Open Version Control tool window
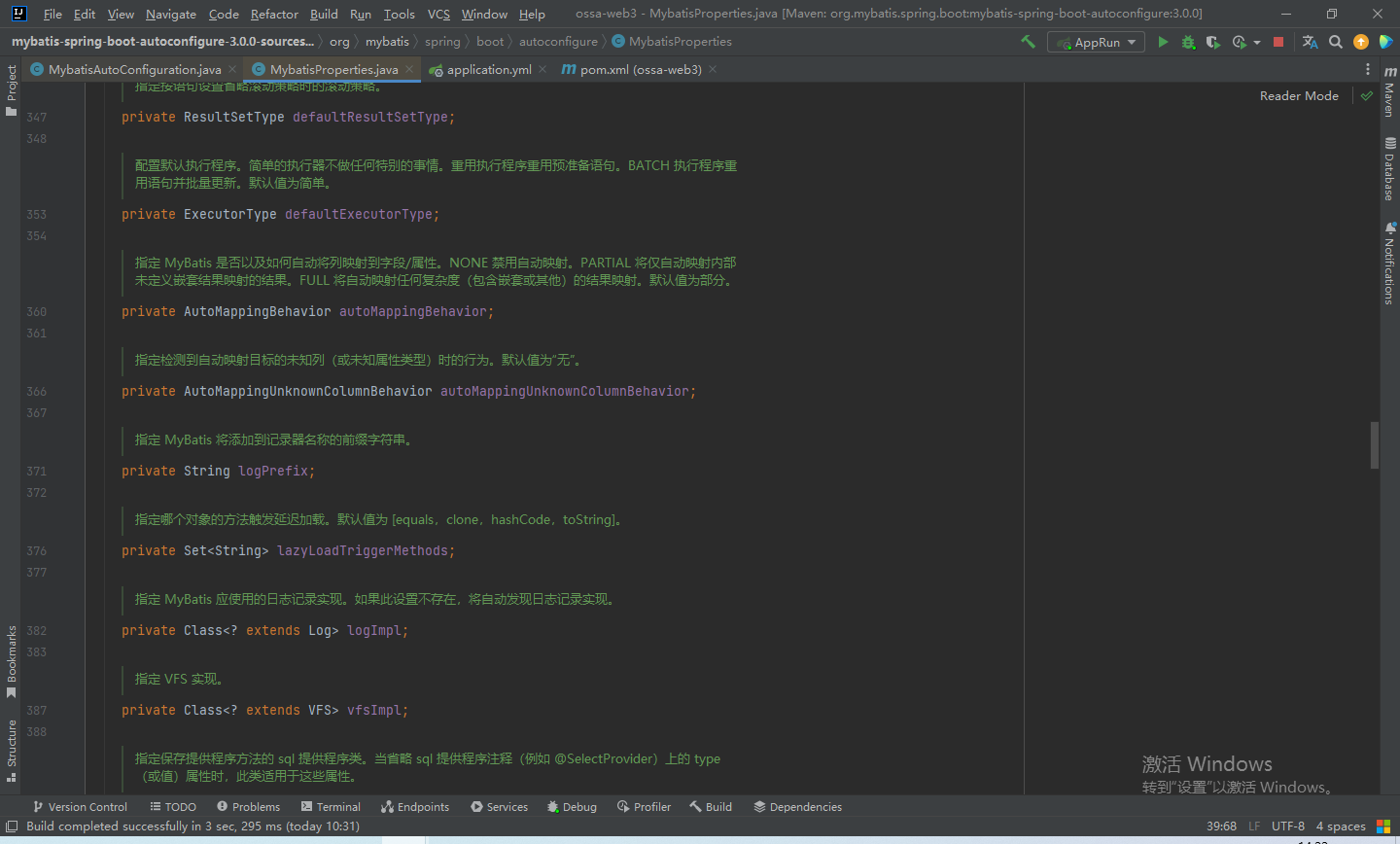 click(80, 807)
